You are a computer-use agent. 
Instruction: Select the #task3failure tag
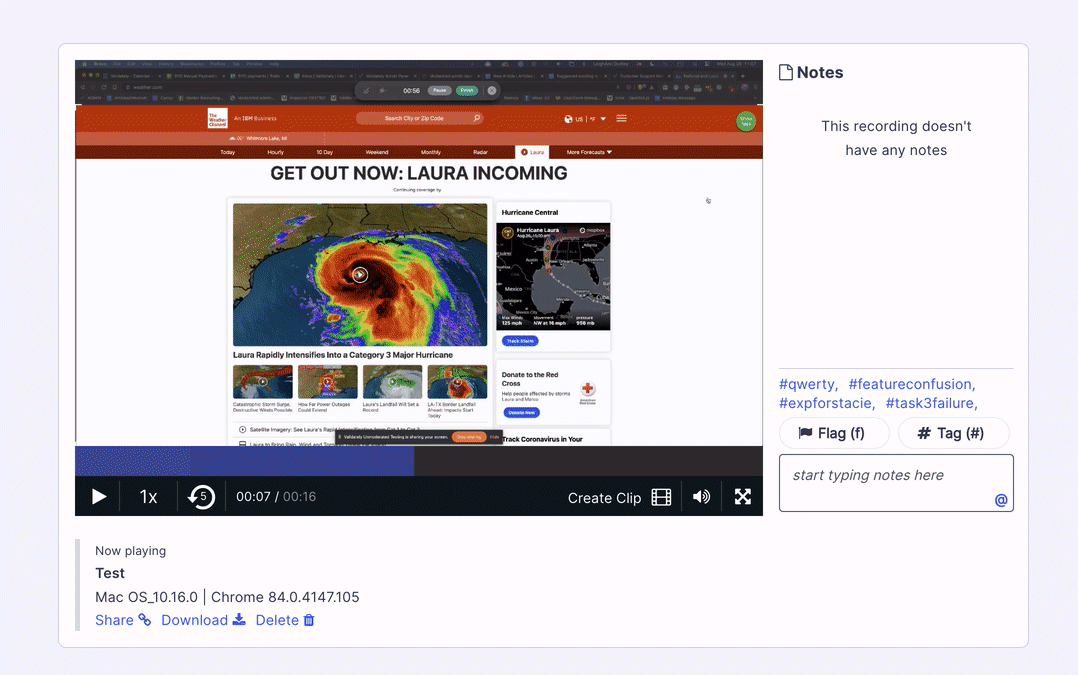[931, 403]
